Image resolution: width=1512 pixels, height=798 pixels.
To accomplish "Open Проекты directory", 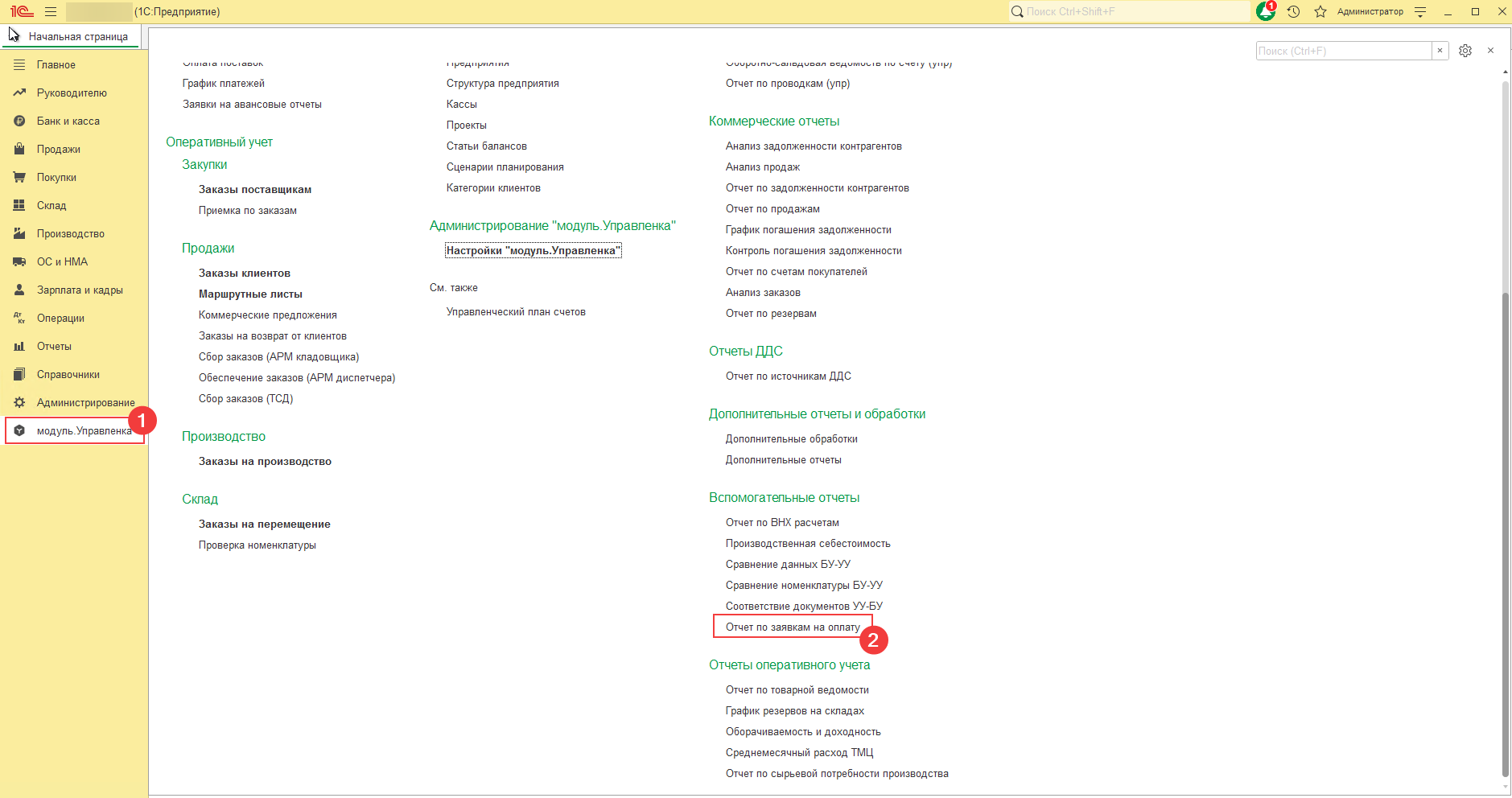I will coord(467,125).
